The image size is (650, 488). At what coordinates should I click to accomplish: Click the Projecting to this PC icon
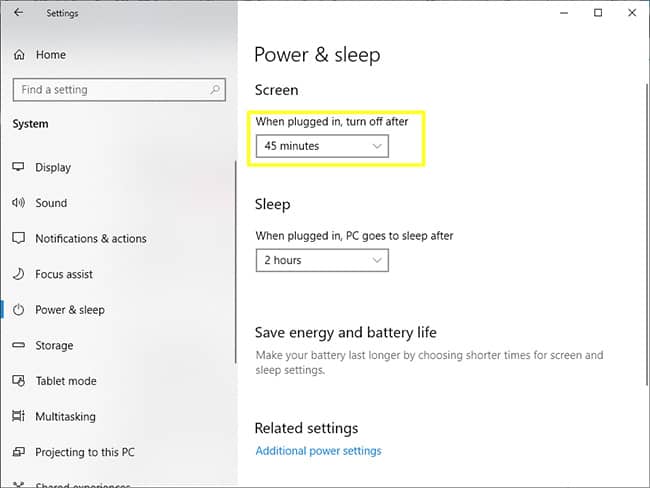click(18, 452)
